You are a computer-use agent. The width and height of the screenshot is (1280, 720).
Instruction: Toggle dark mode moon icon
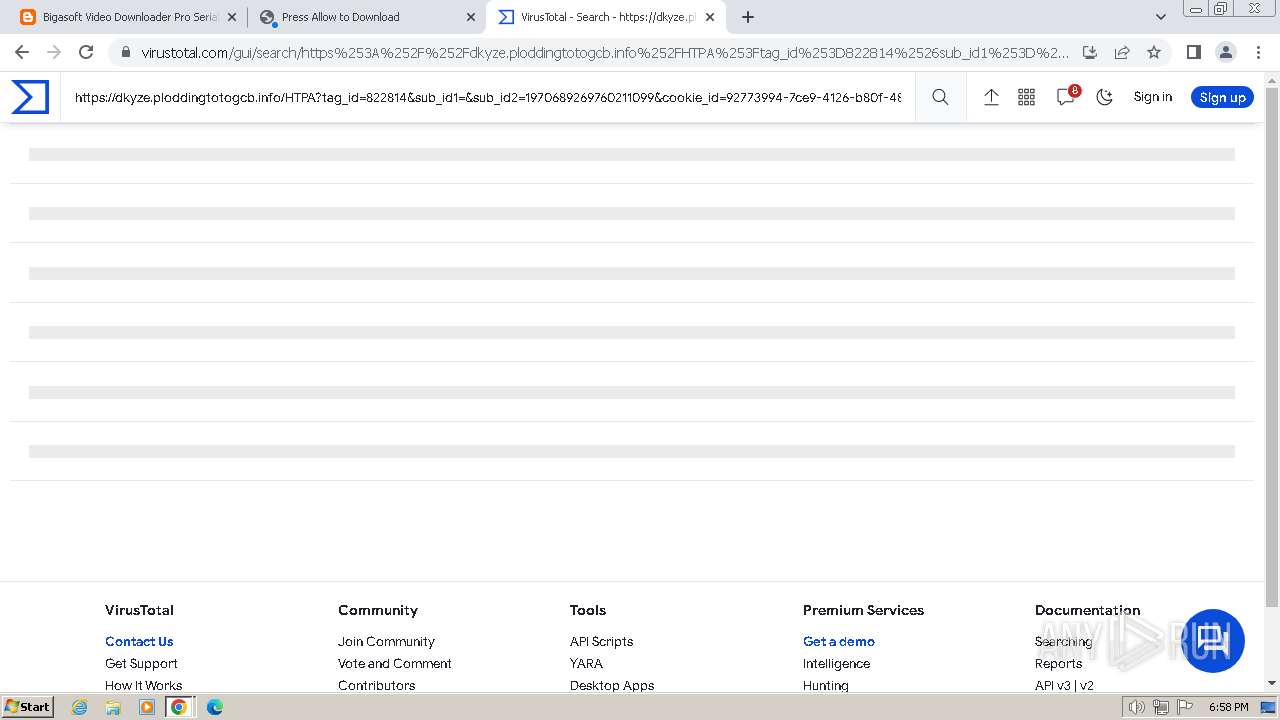1104,97
